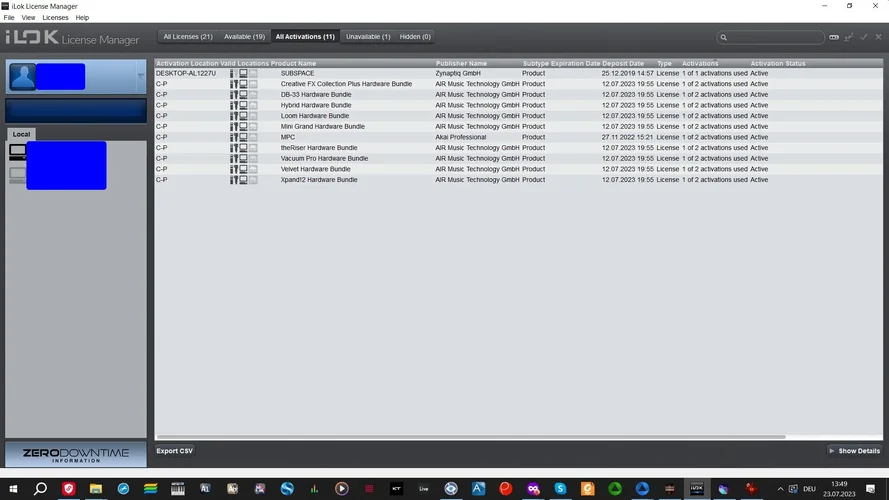The image size is (889, 500).
Task: Click the magnifier icon in search box
Action: click(x=723, y=37)
